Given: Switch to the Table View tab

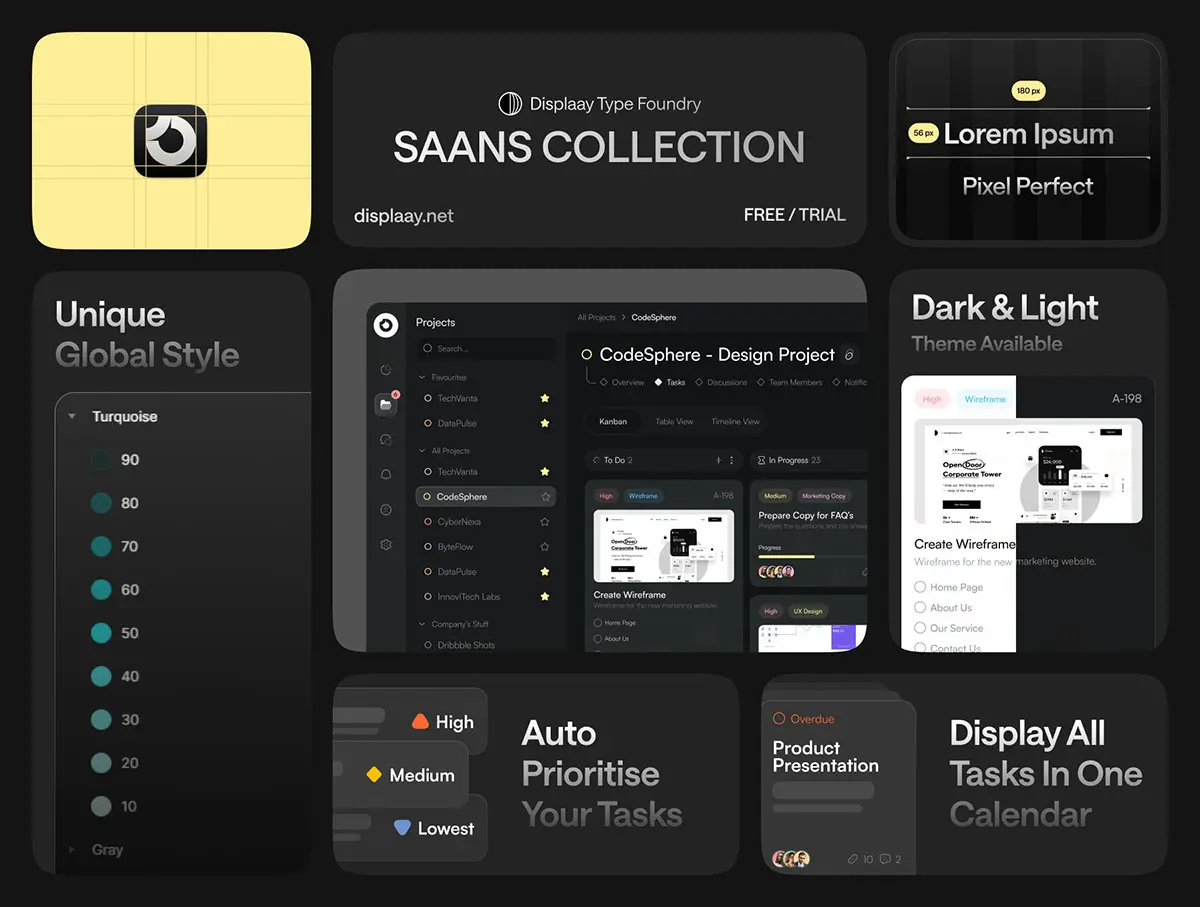Looking at the screenshot, I should point(674,422).
